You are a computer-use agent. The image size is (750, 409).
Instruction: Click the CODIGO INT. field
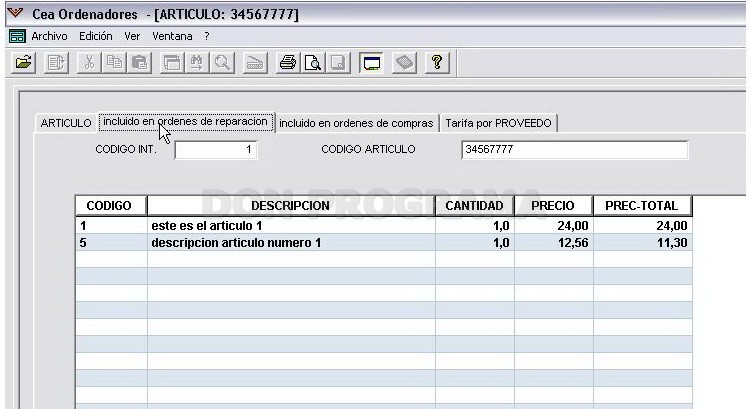(x=217, y=150)
